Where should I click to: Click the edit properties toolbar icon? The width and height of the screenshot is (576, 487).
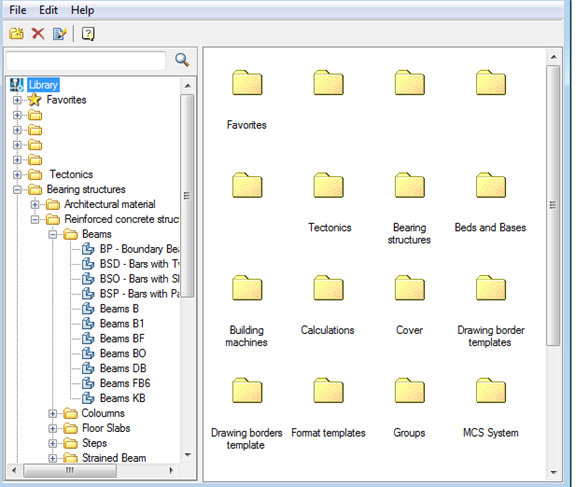(x=60, y=34)
